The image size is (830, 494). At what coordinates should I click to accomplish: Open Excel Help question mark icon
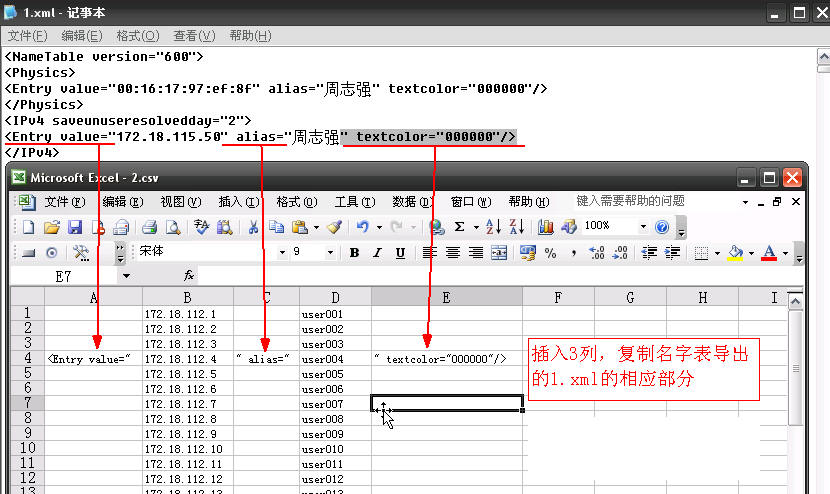tap(662, 227)
